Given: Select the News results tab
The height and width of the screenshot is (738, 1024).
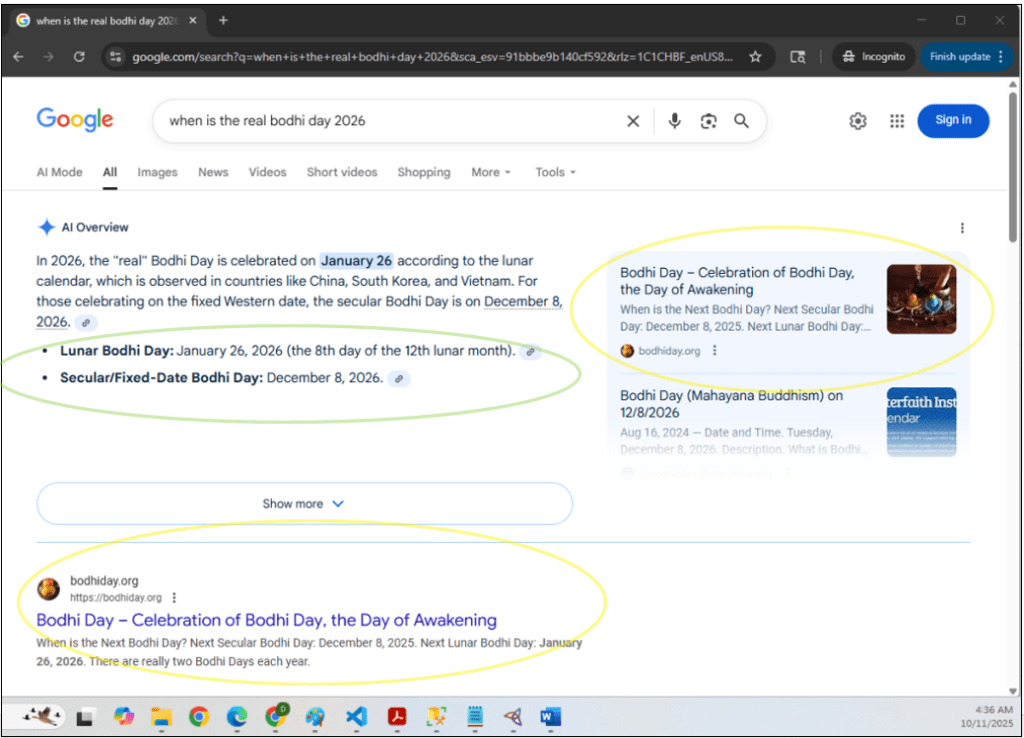Looking at the screenshot, I should 213,172.
